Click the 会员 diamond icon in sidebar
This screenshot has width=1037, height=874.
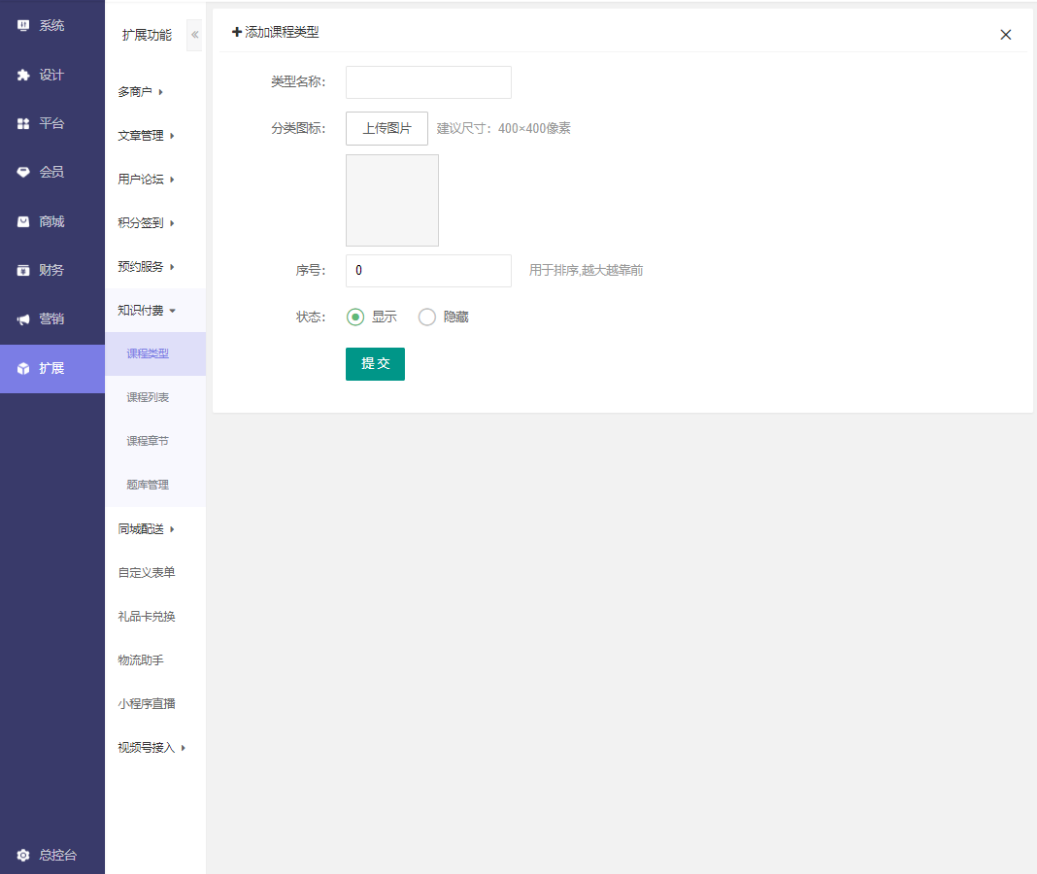coord(23,173)
